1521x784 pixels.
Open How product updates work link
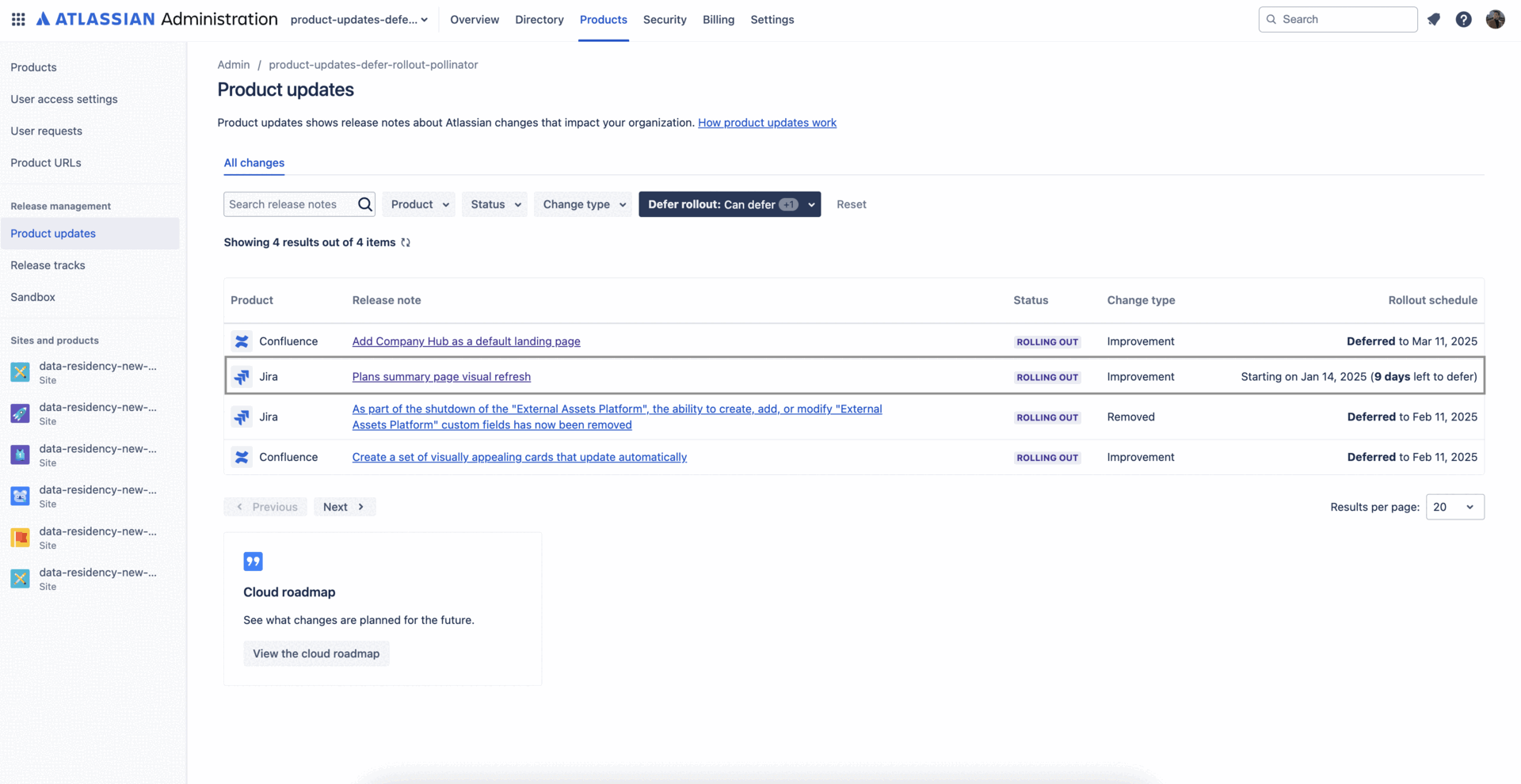(767, 123)
